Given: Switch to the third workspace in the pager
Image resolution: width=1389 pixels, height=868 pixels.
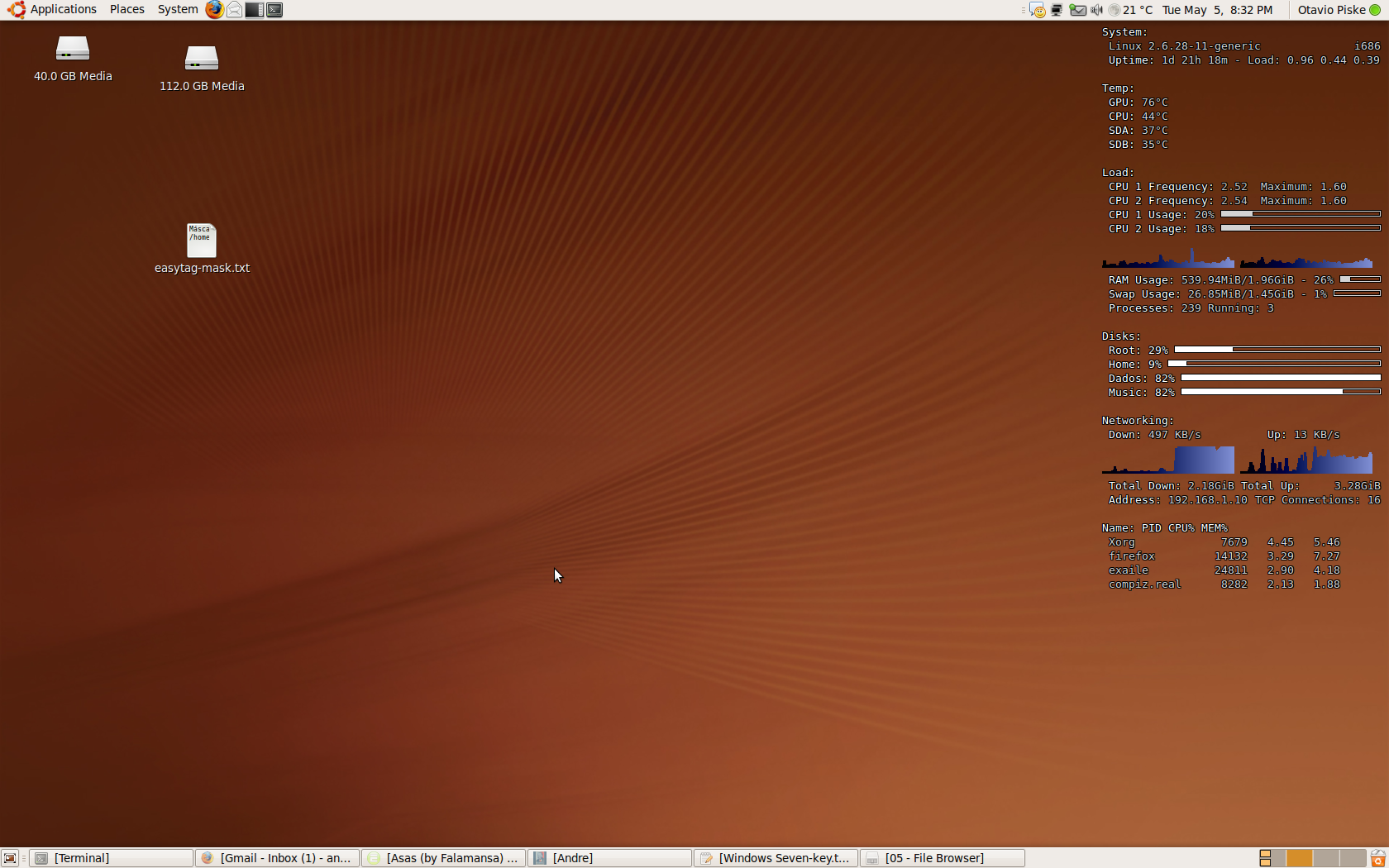Looking at the screenshot, I should click(1326, 858).
